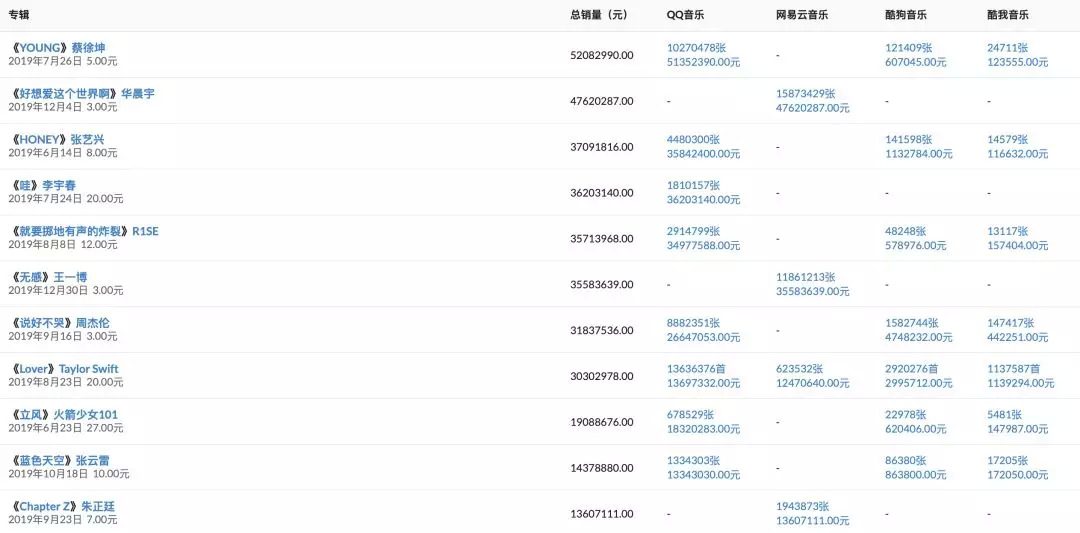The width and height of the screenshot is (1080, 533).
Task: Click the 酷狗音乐 column header
Action: point(906,14)
